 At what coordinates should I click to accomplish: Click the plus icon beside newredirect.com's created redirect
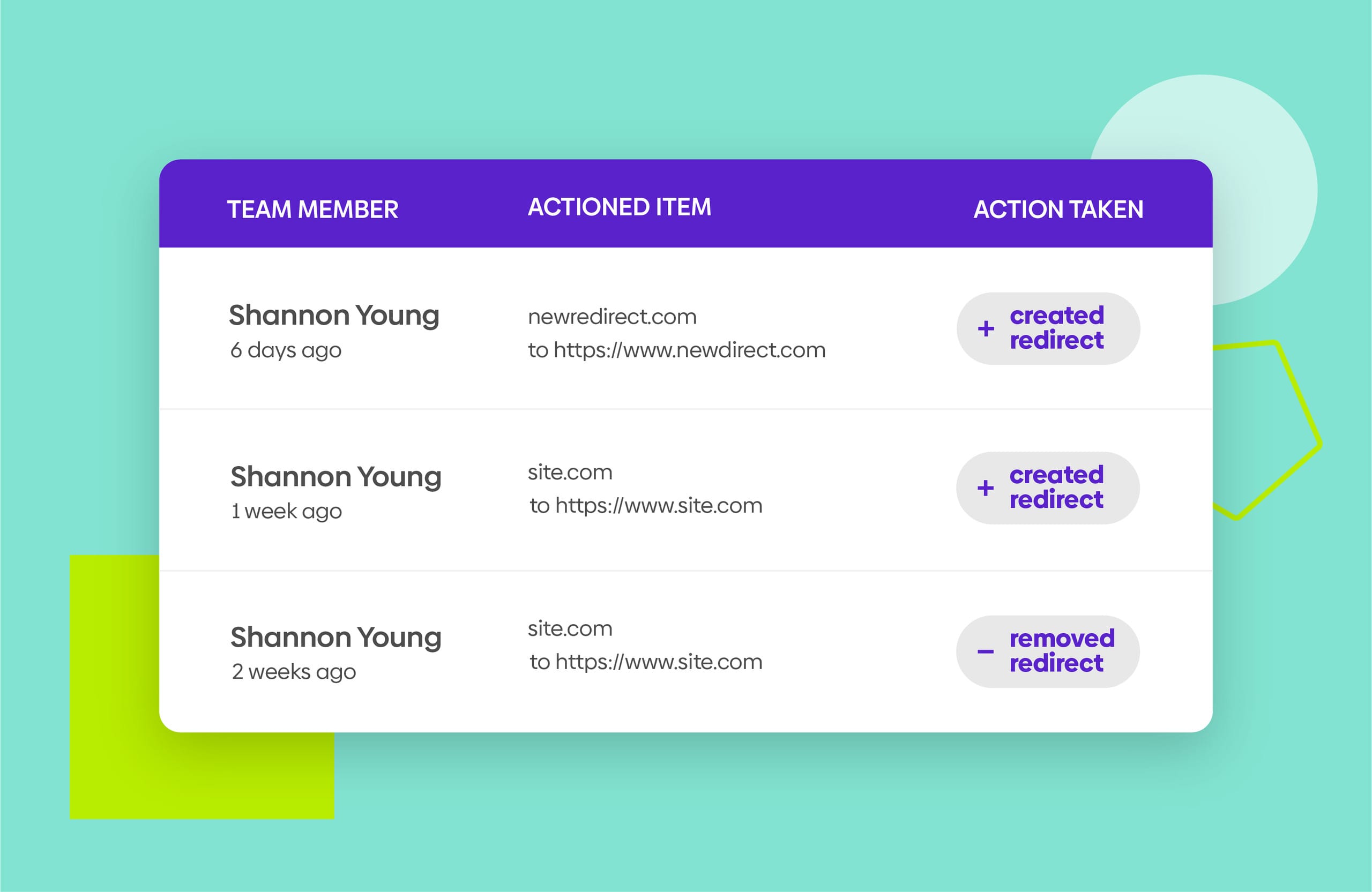986,328
